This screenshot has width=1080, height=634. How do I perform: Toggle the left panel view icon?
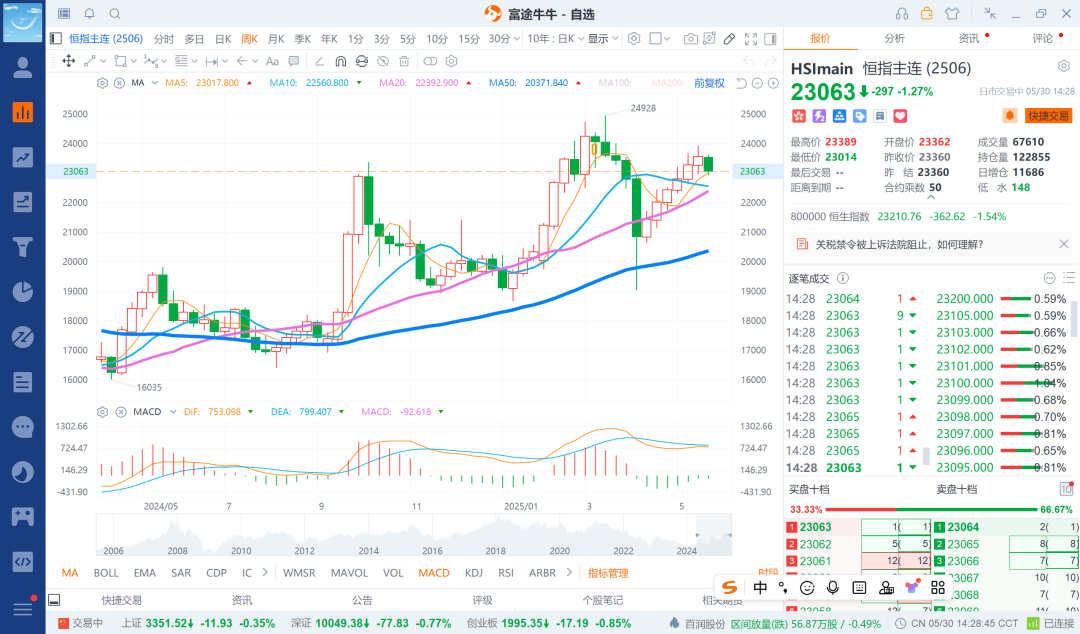56,39
